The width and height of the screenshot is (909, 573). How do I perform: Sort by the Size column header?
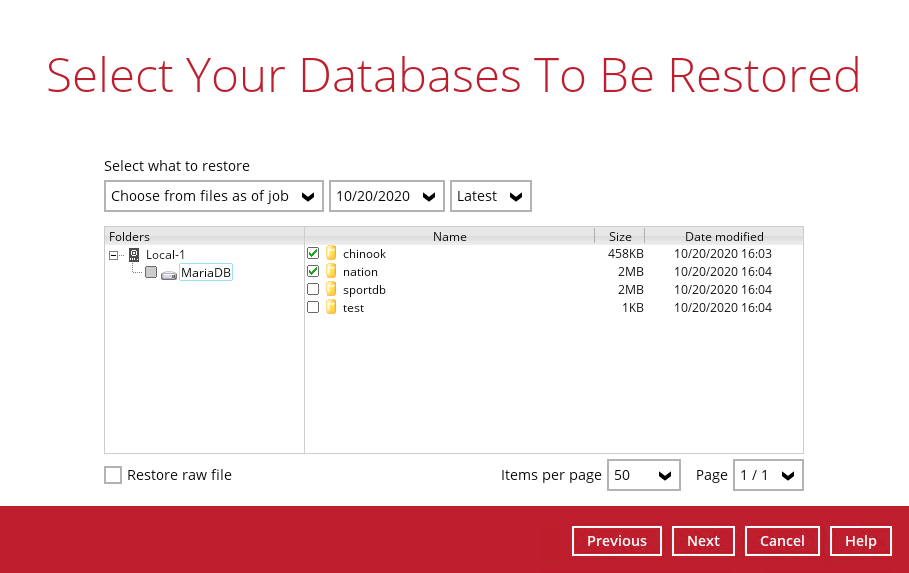620,237
